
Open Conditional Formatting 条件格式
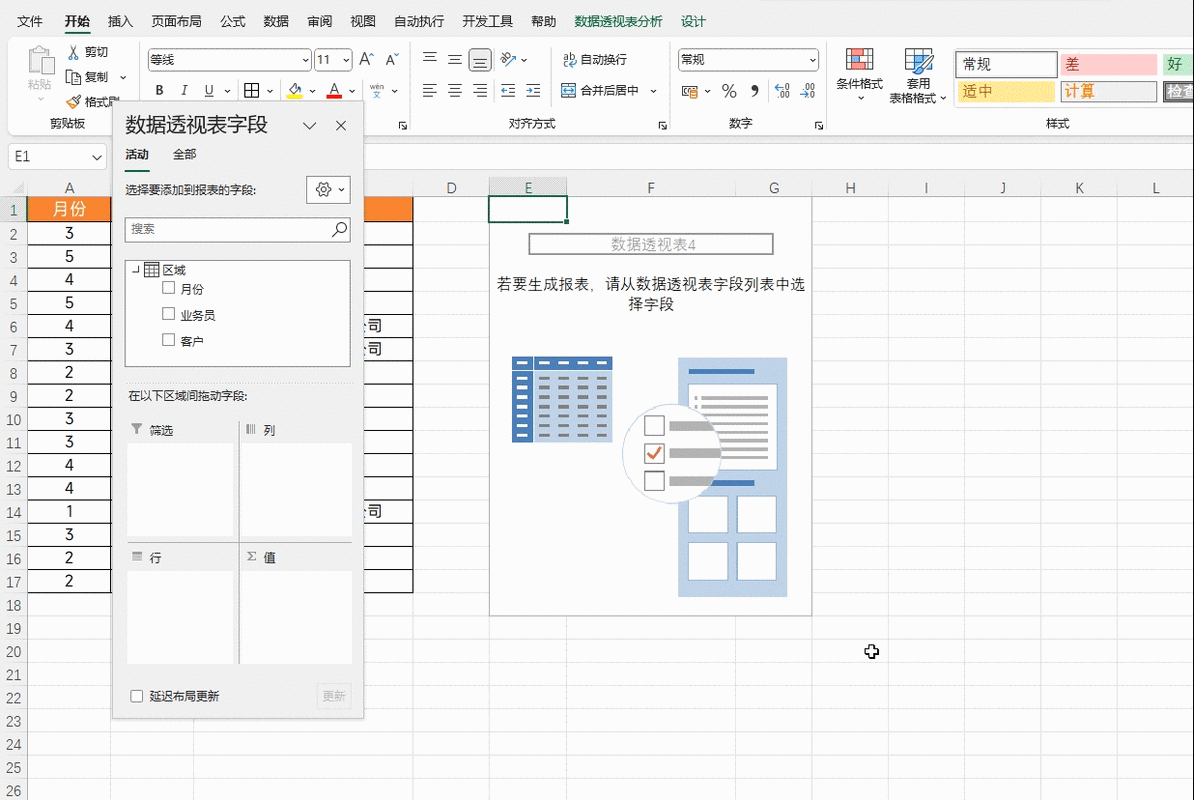click(x=860, y=75)
